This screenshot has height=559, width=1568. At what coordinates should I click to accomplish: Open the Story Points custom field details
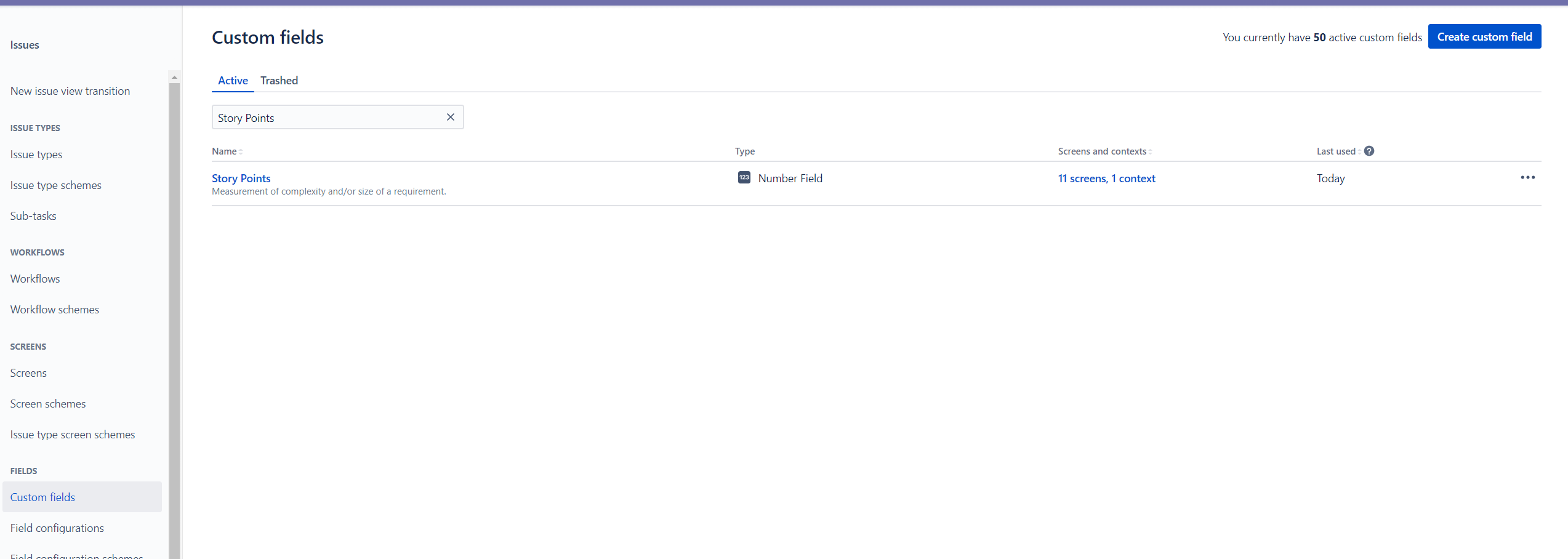pos(241,178)
